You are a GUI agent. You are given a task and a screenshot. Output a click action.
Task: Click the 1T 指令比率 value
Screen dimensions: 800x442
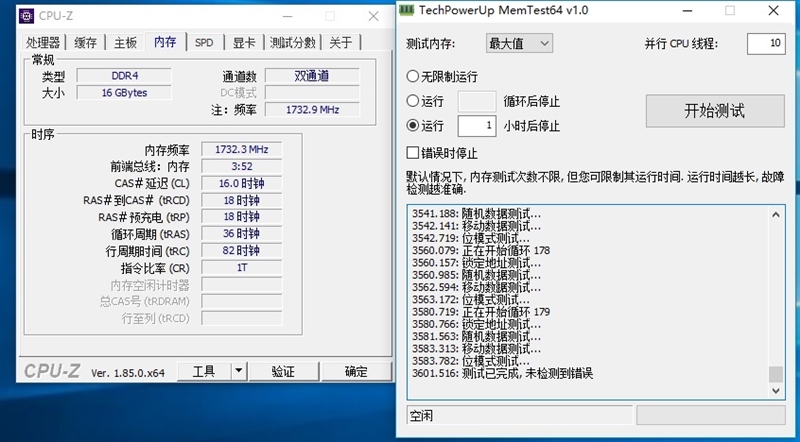[241, 267]
